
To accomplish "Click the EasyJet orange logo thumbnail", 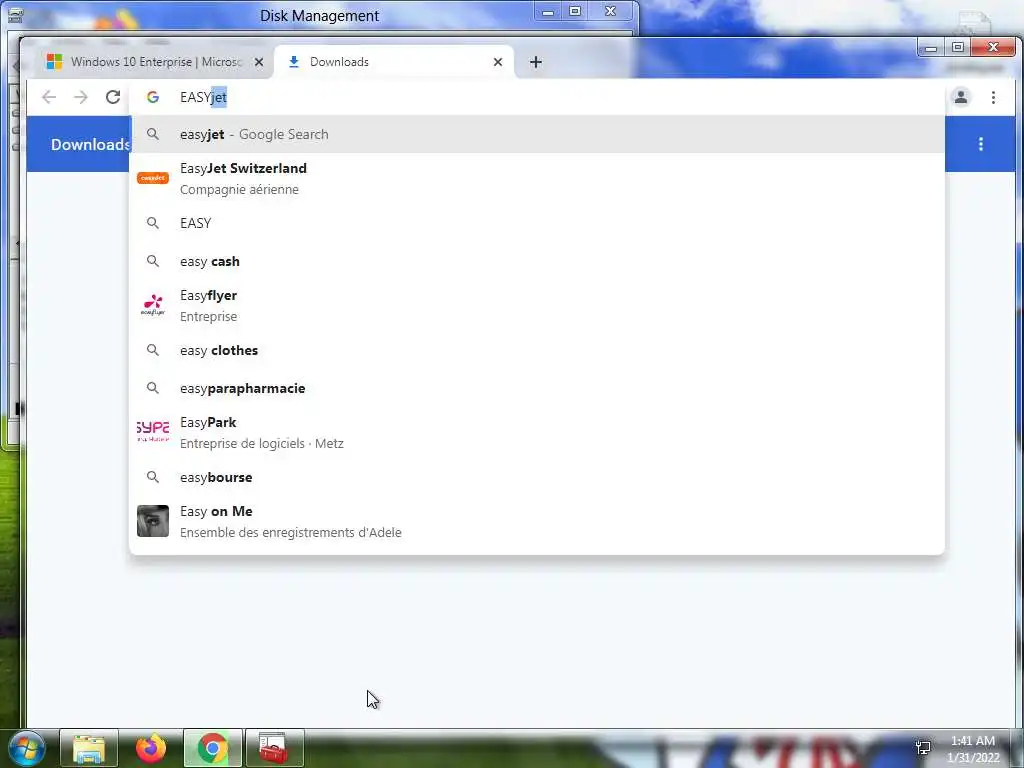I will (153, 178).
